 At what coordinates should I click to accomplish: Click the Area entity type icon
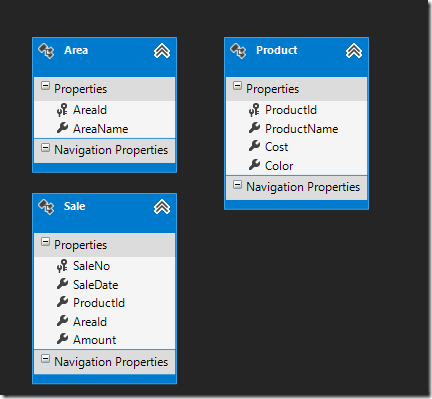pyautogui.click(x=46, y=51)
